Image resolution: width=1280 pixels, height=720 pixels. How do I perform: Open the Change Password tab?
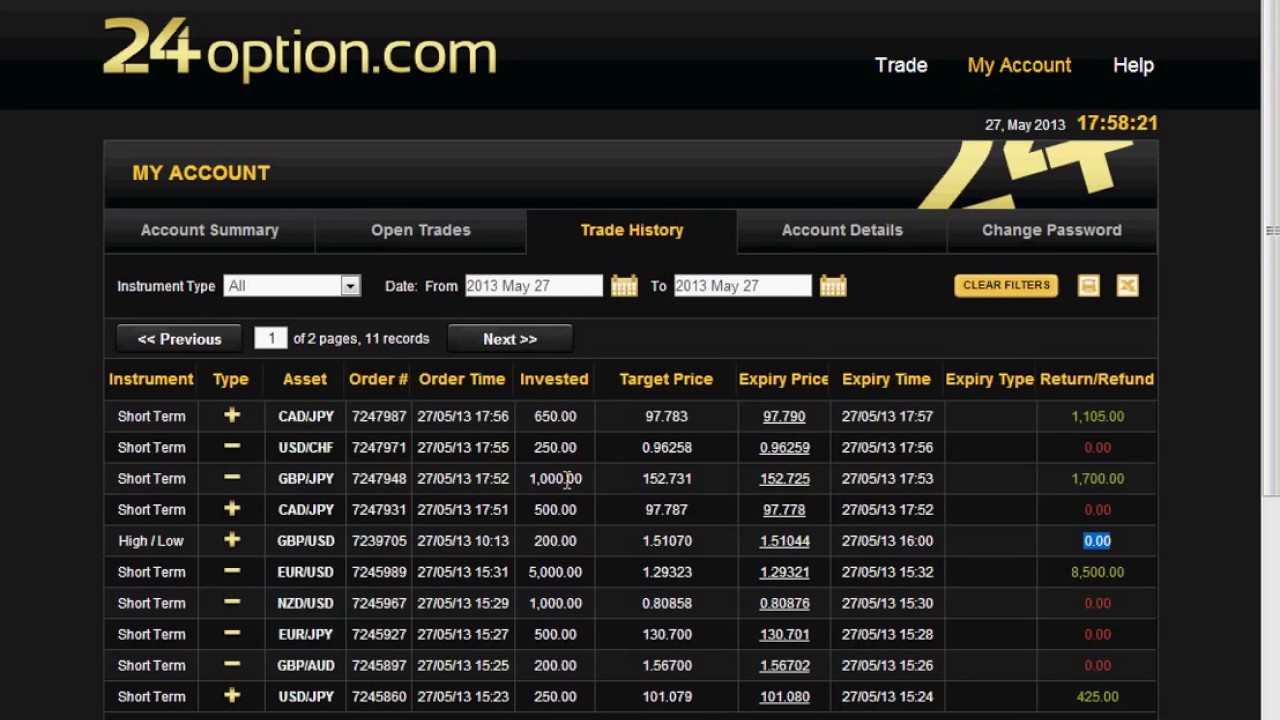[x=1052, y=230]
